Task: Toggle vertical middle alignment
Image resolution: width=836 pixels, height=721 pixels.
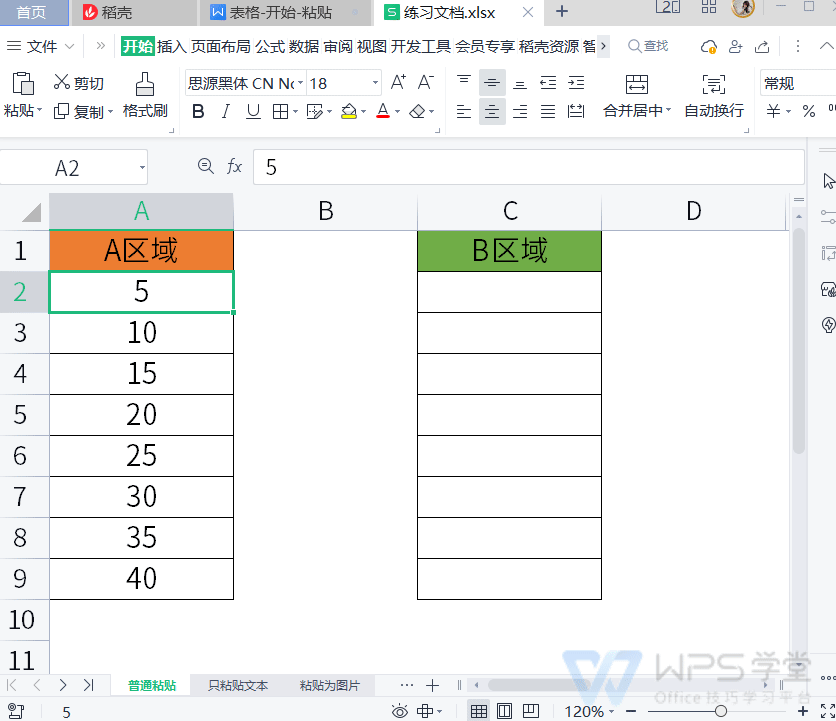Action: tap(492, 83)
